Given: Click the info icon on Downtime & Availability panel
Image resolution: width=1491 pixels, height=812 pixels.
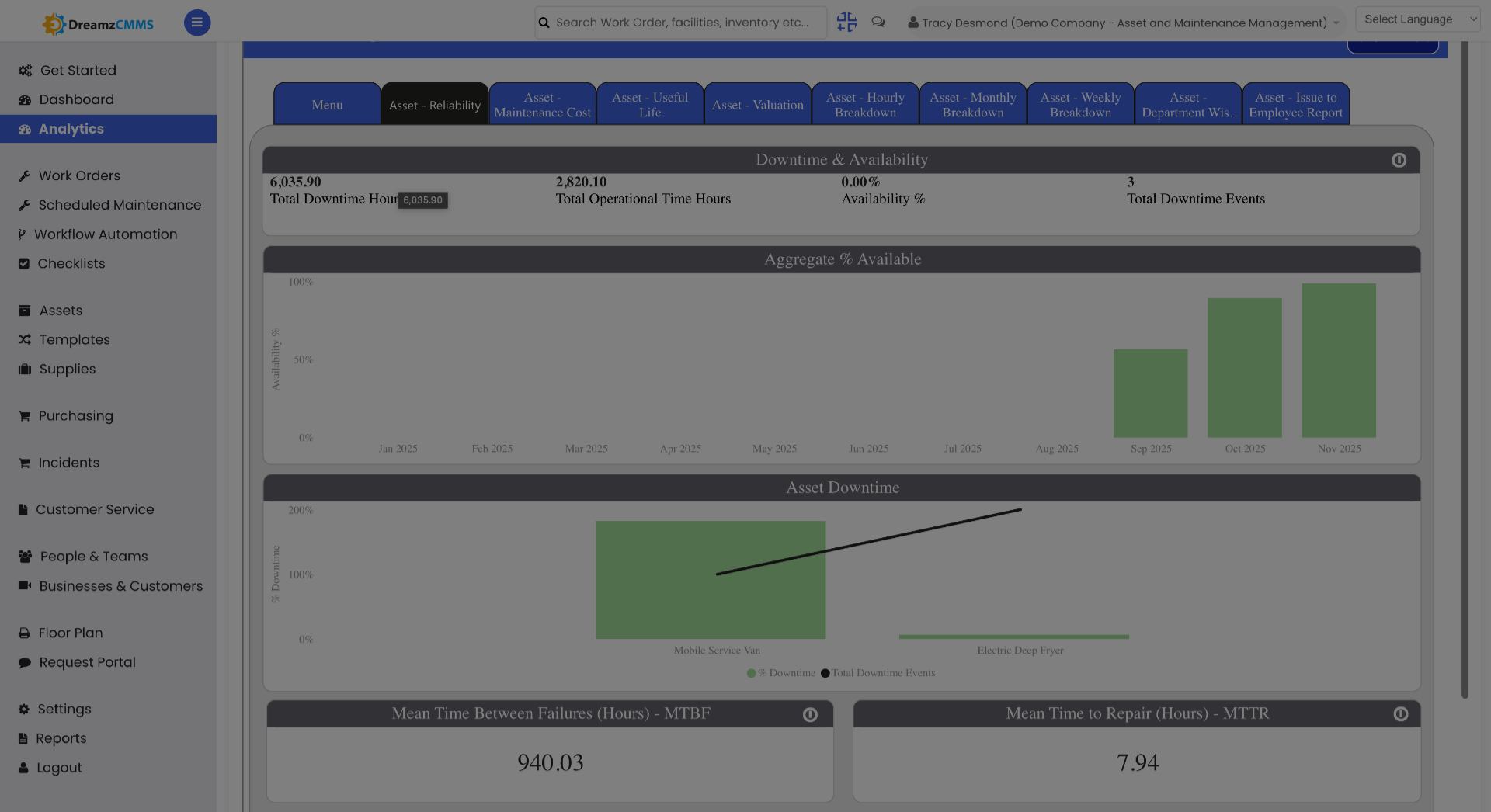Looking at the screenshot, I should point(1399,160).
